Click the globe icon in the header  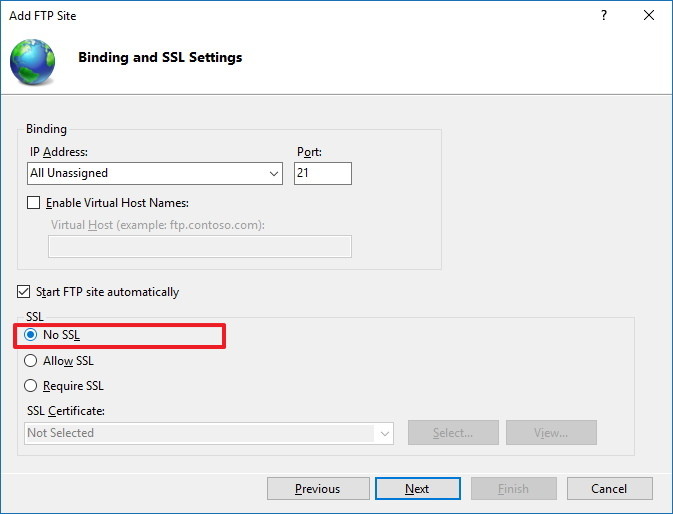coord(33,61)
